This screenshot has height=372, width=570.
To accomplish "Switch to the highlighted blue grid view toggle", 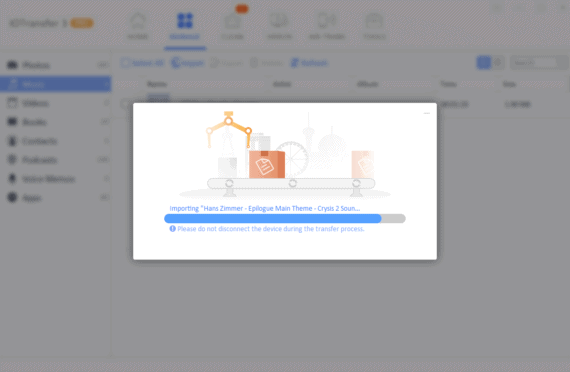I will (483, 63).
